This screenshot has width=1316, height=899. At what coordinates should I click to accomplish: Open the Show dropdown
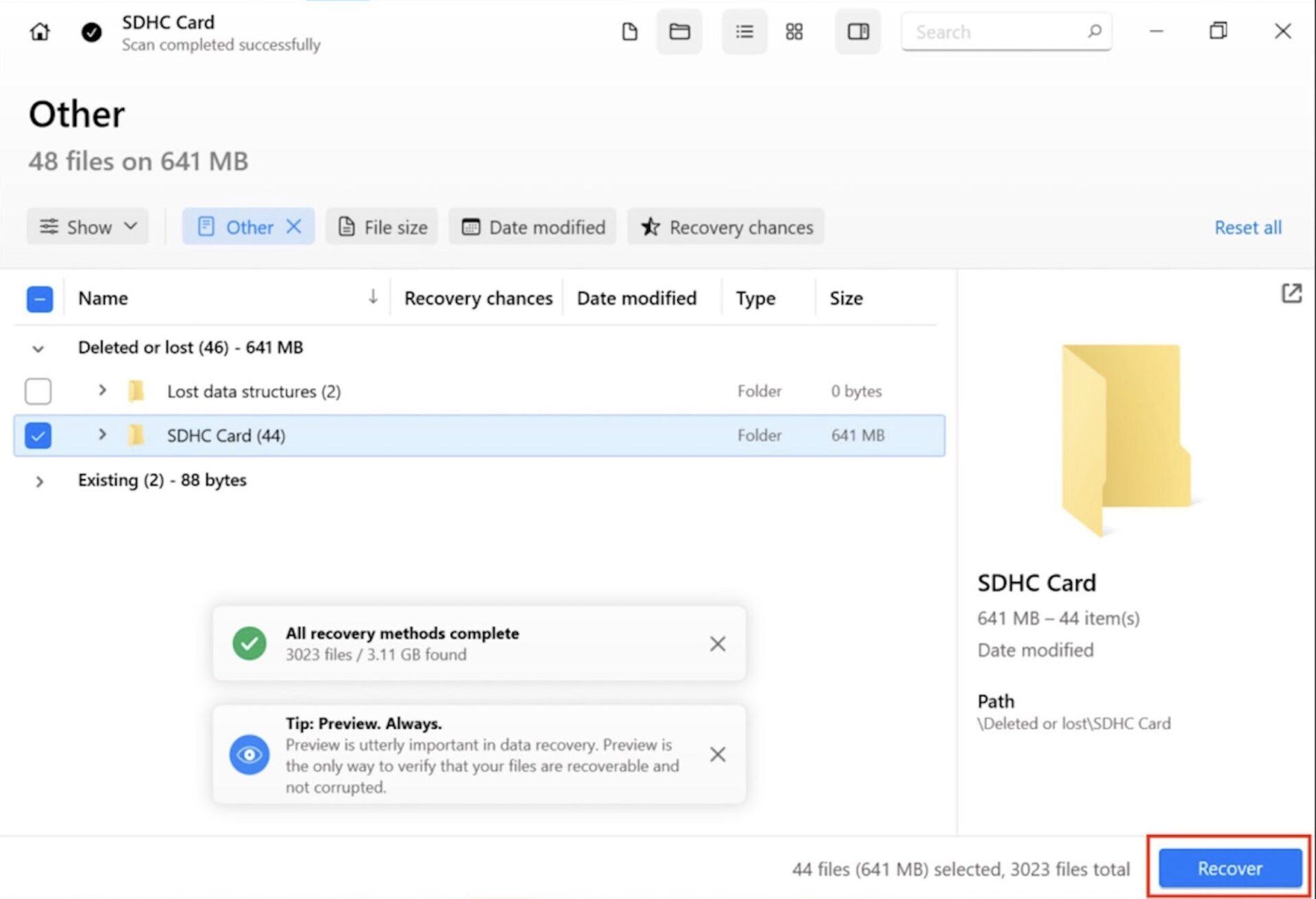point(88,227)
